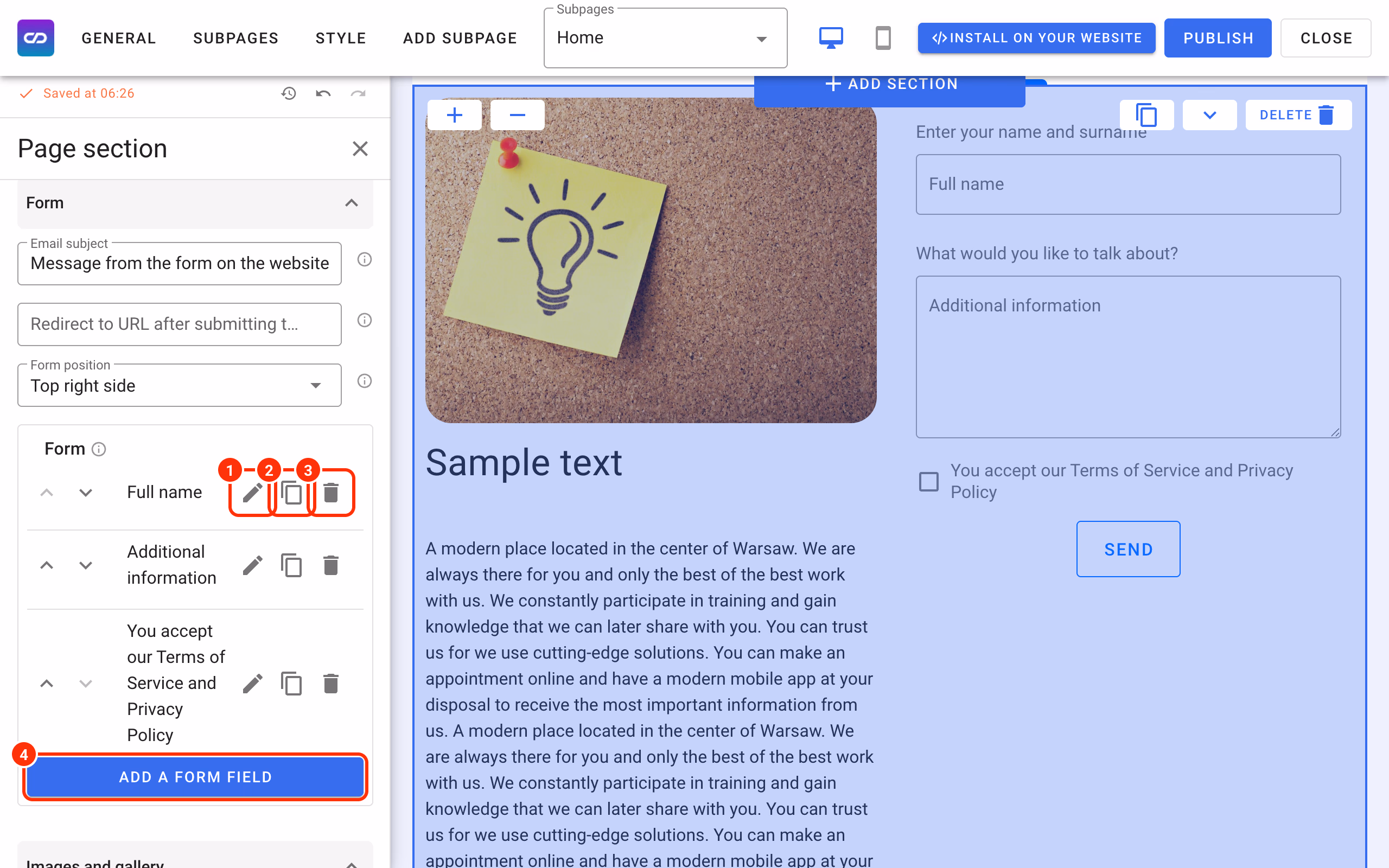The width and height of the screenshot is (1389, 868).
Task: Click ADD A FORM FIELD button
Action: click(195, 777)
